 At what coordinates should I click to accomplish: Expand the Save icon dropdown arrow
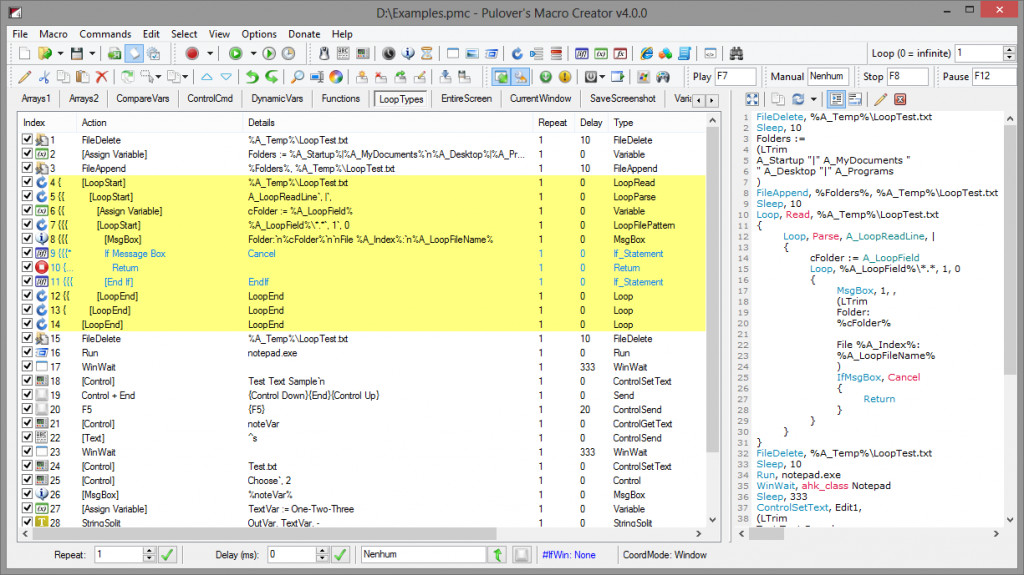(x=92, y=54)
